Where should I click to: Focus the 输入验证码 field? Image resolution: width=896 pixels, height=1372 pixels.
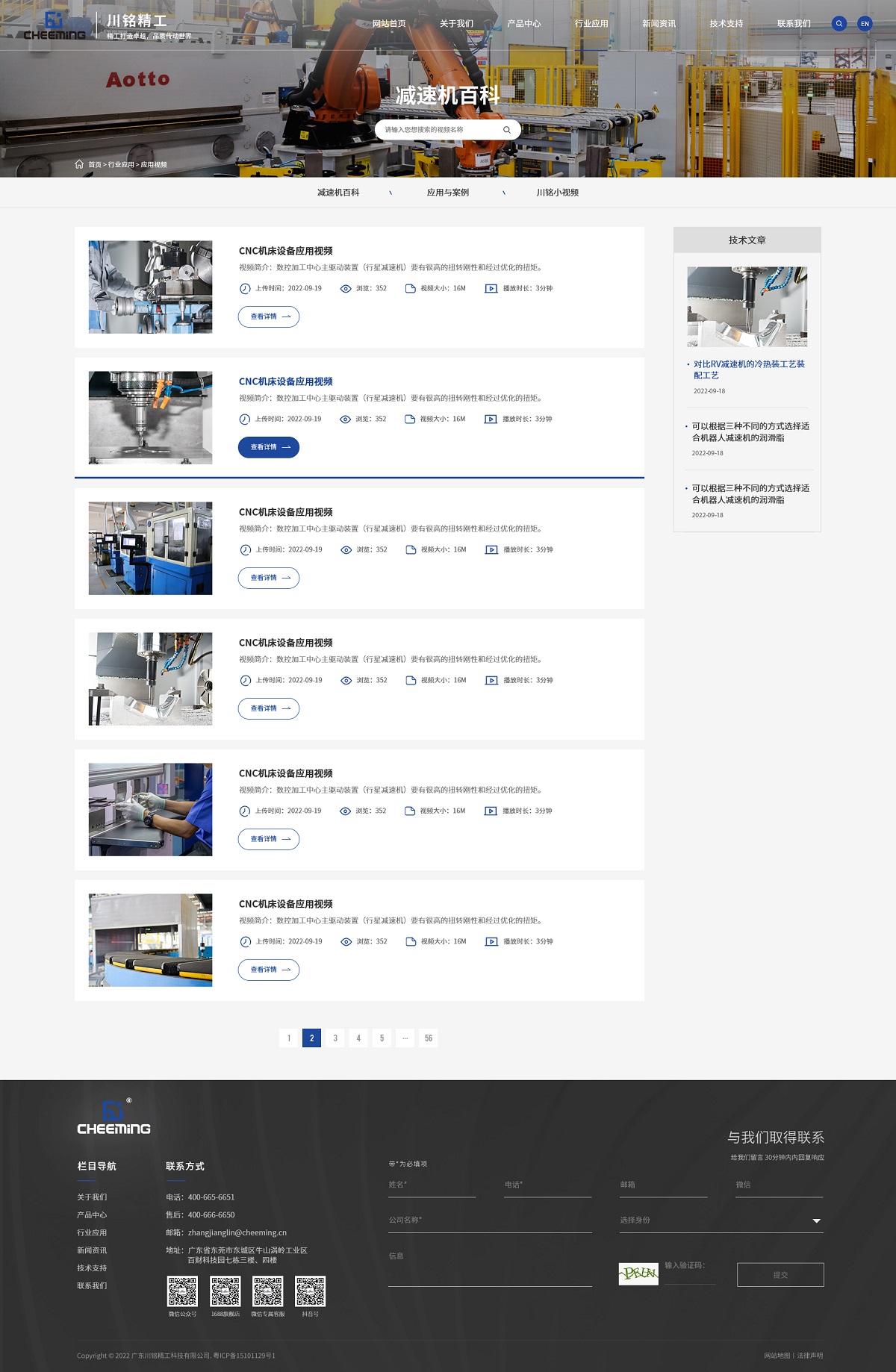[690, 1272]
